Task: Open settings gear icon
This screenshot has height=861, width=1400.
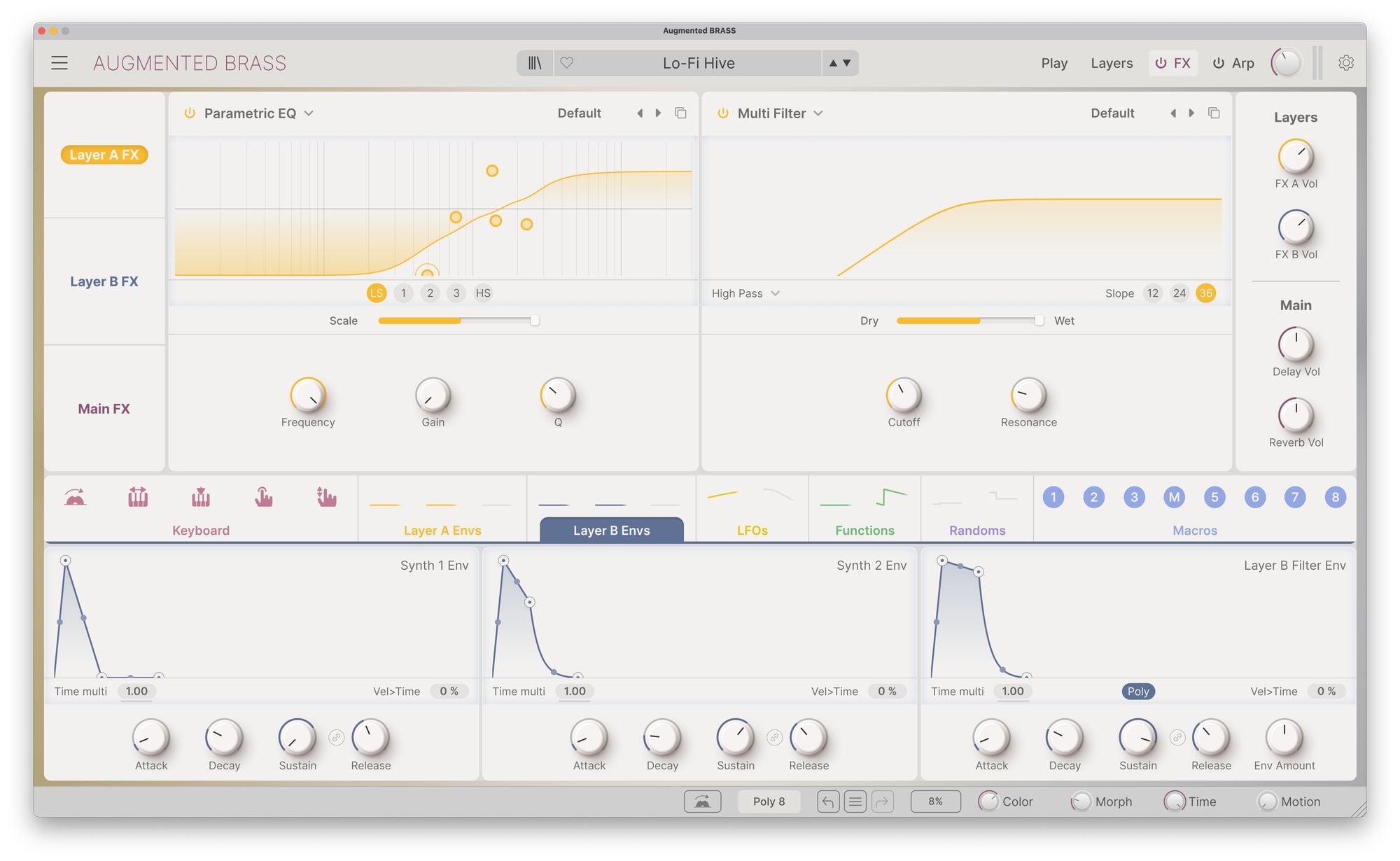Action: [x=1345, y=63]
